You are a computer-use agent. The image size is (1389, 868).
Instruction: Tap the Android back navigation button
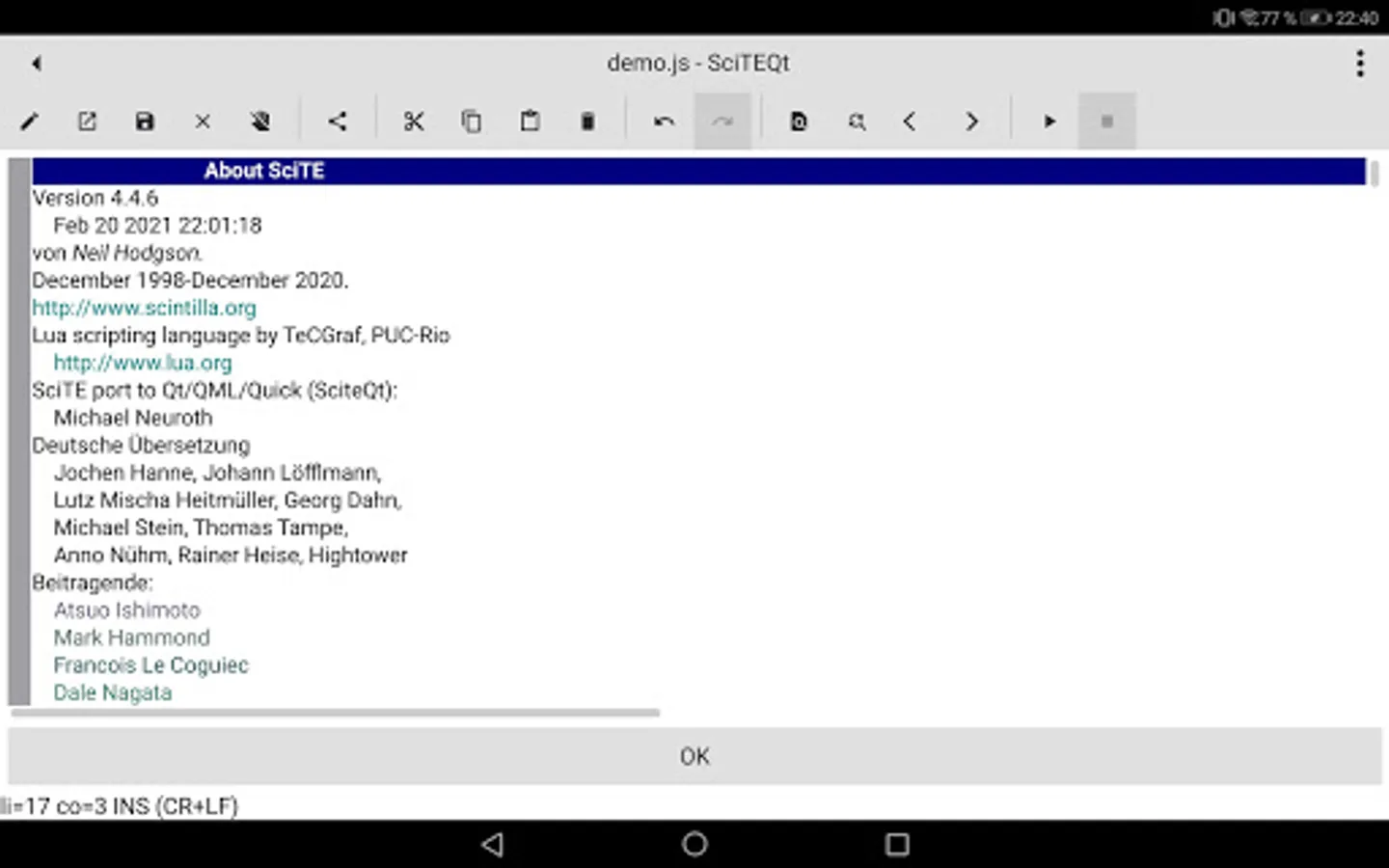click(493, 845)
